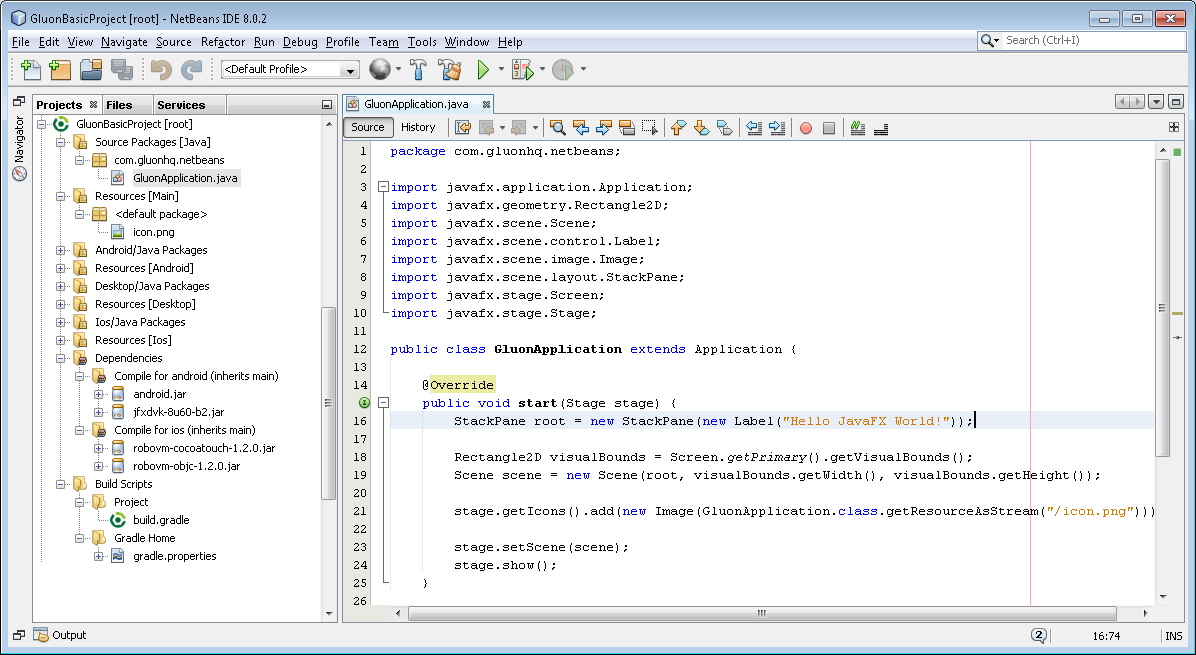Click the Save All toolbar icon

(x=122, y=69)
